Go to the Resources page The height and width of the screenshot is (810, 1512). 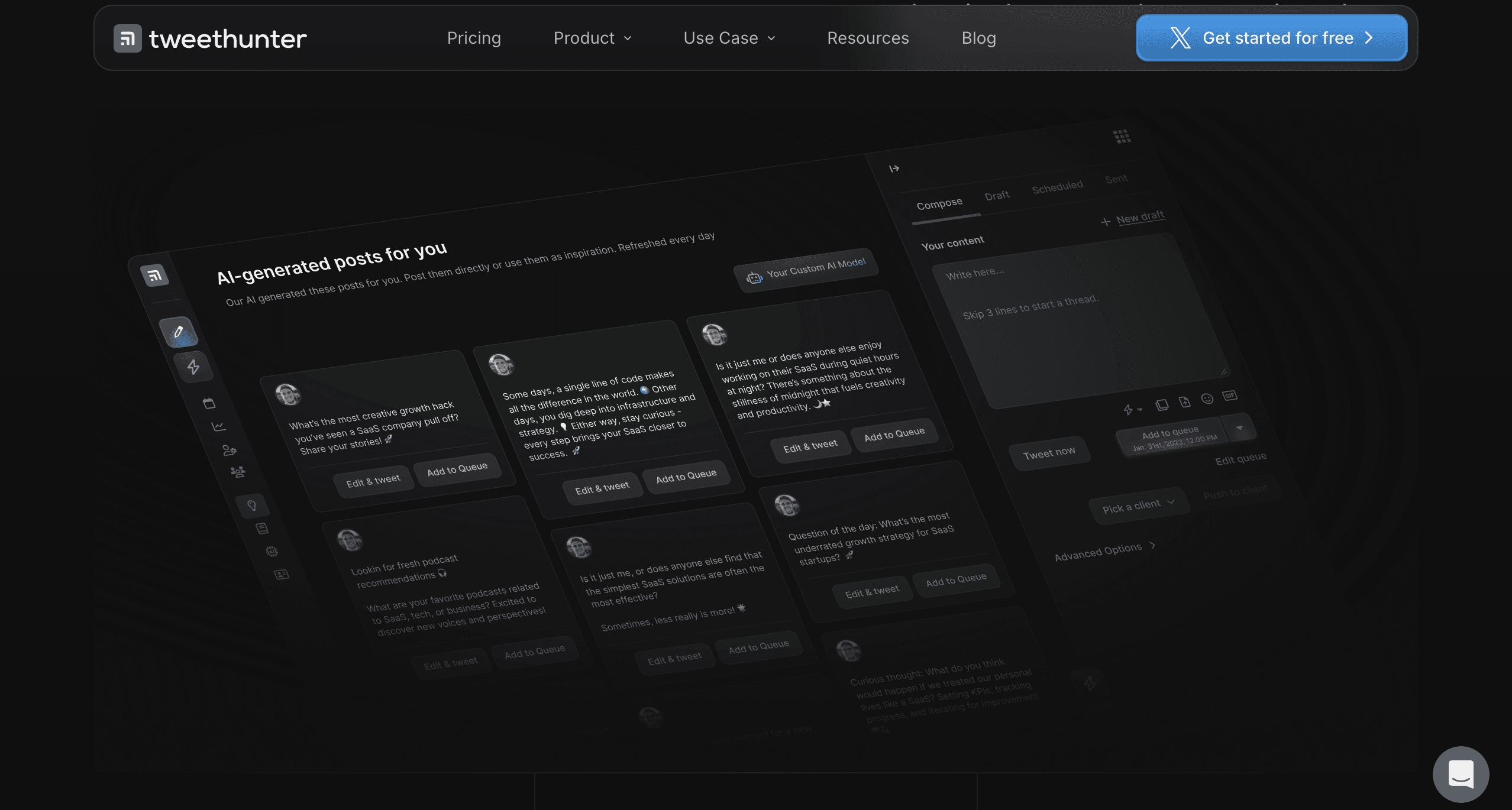(868, 38)
